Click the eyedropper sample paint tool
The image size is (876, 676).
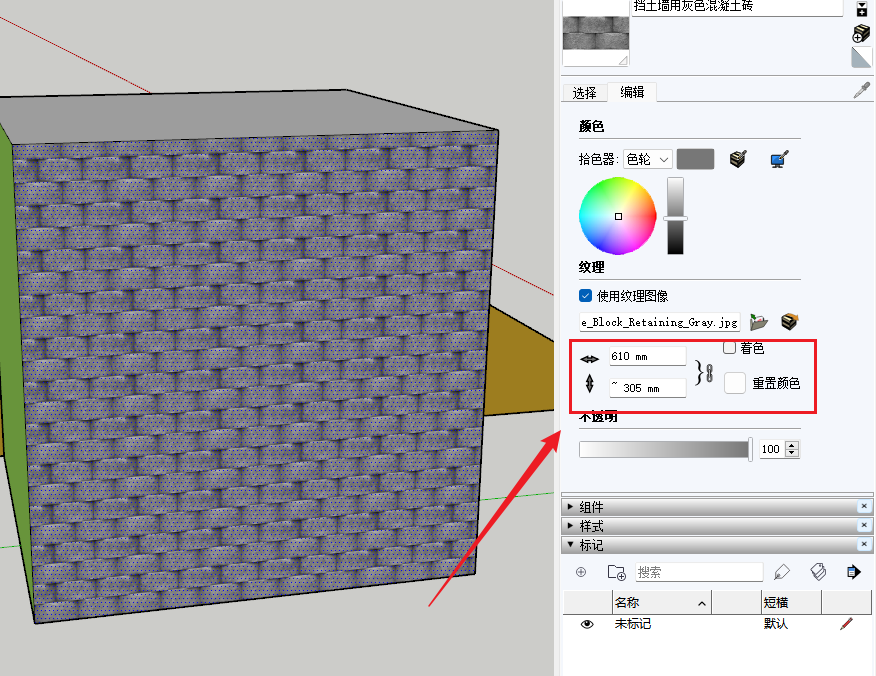click(861, 91)
